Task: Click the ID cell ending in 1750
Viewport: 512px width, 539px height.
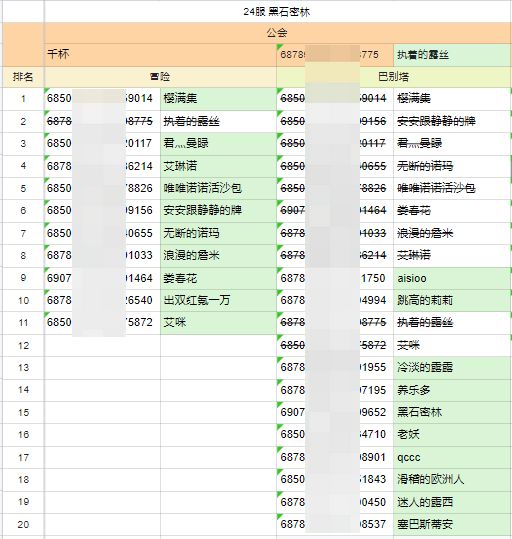Action: point(335,278)
